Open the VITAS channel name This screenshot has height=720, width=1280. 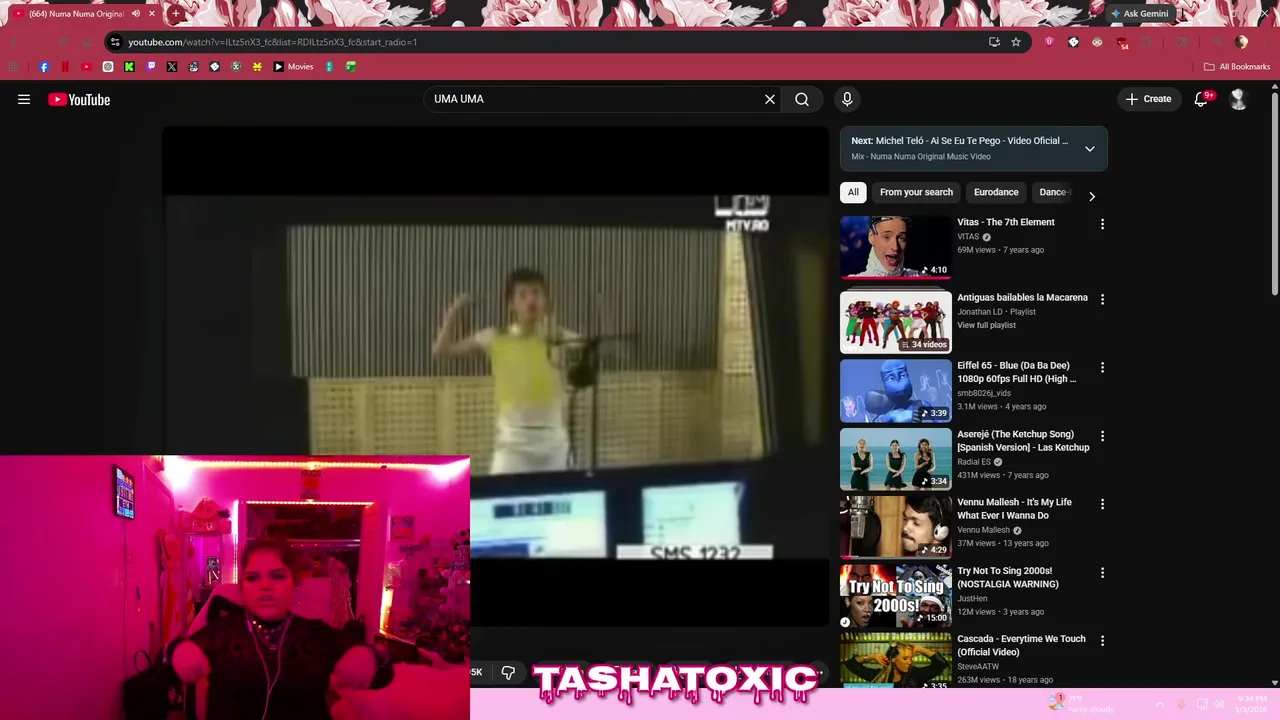(968, 237)
